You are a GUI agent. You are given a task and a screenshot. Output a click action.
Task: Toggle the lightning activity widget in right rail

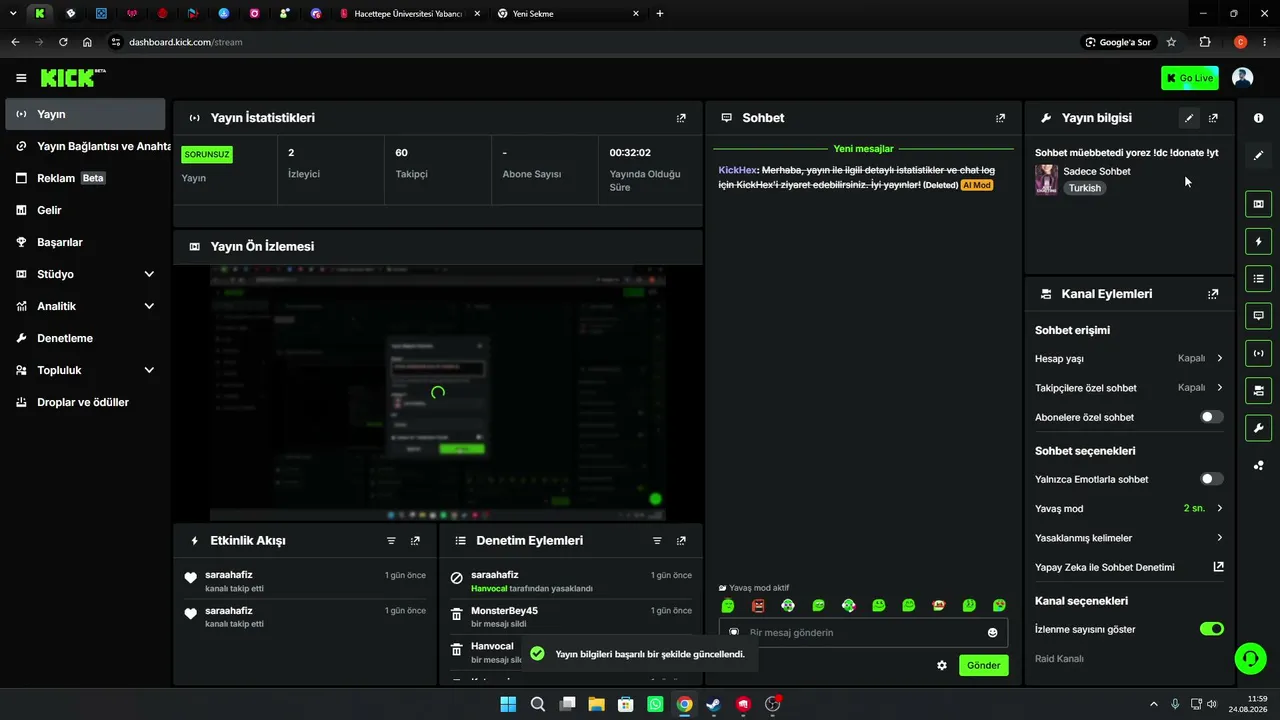(1258, 242)
